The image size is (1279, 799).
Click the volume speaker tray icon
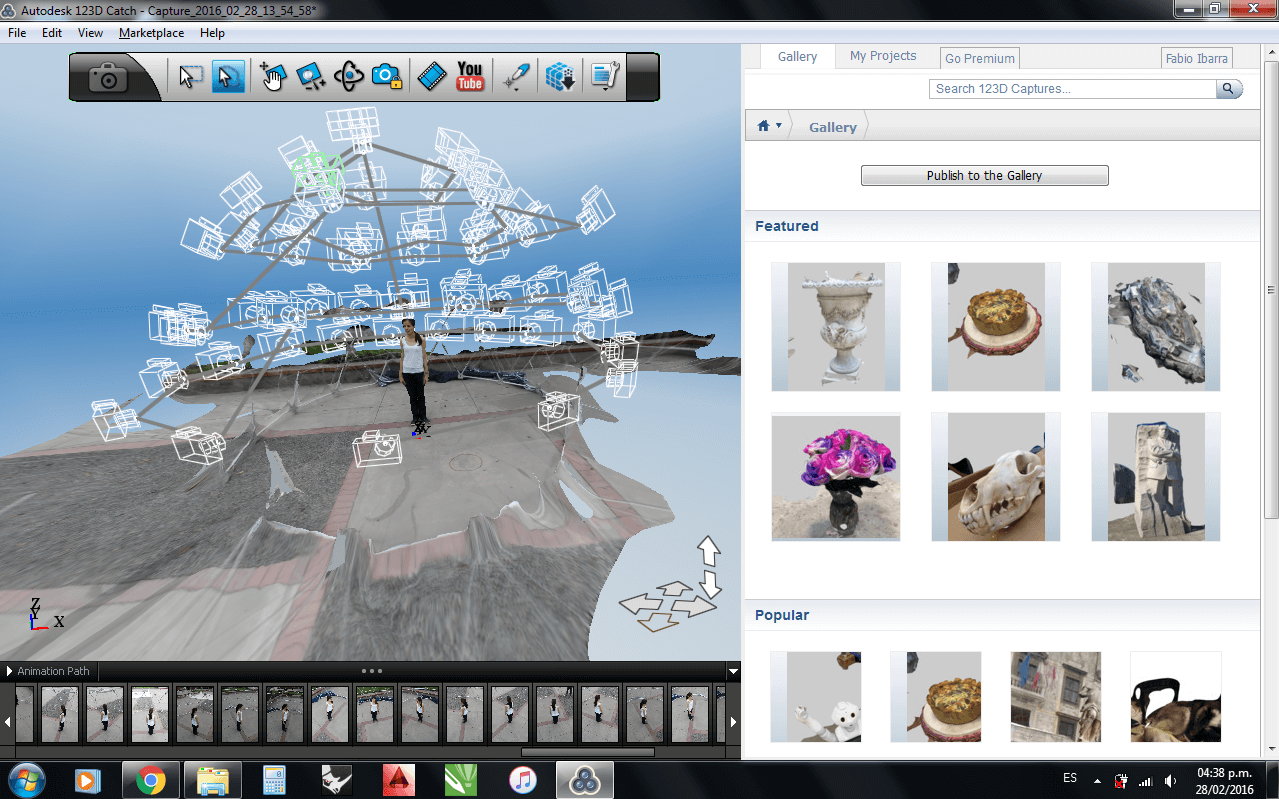[1171, 780]
